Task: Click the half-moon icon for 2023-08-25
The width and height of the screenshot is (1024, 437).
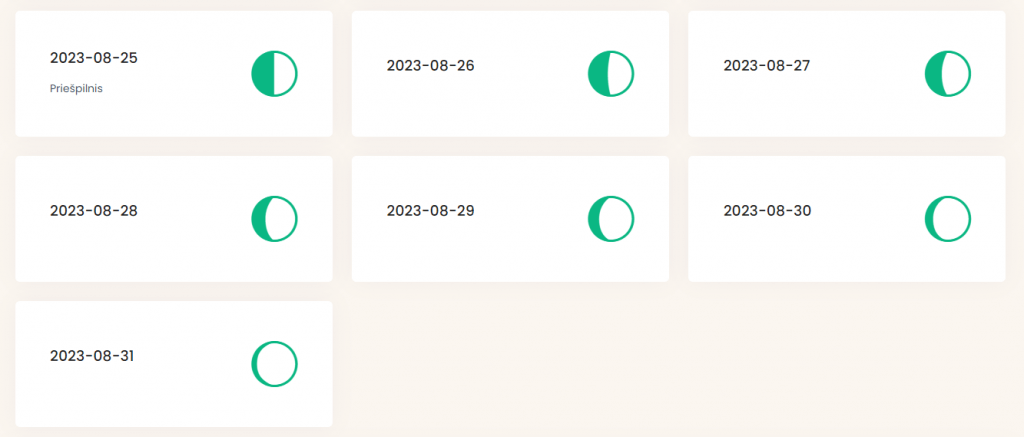Action: click(274, 73)
